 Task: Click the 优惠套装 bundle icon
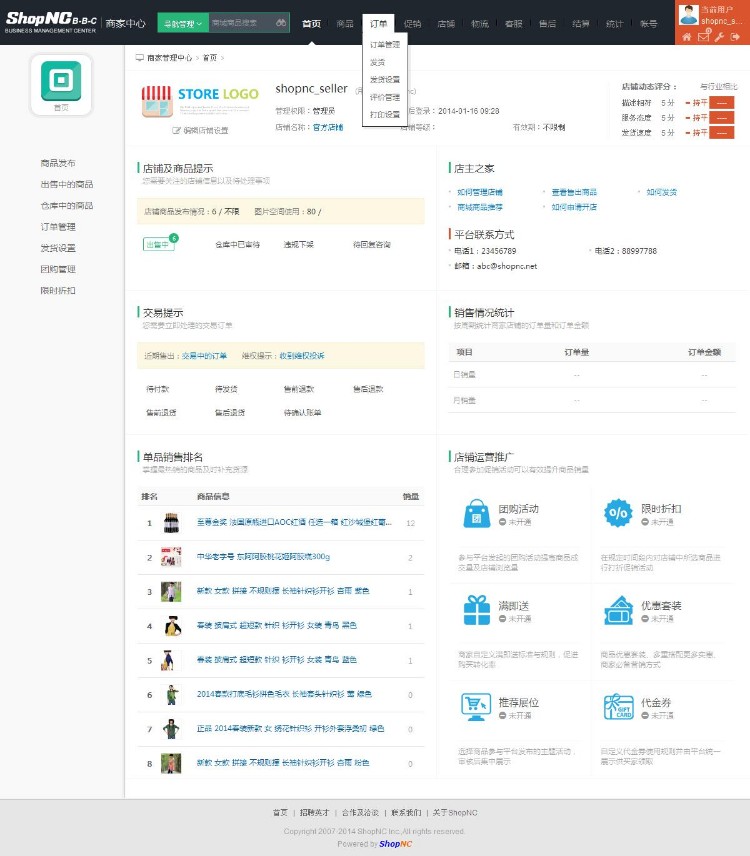[617, 610]
